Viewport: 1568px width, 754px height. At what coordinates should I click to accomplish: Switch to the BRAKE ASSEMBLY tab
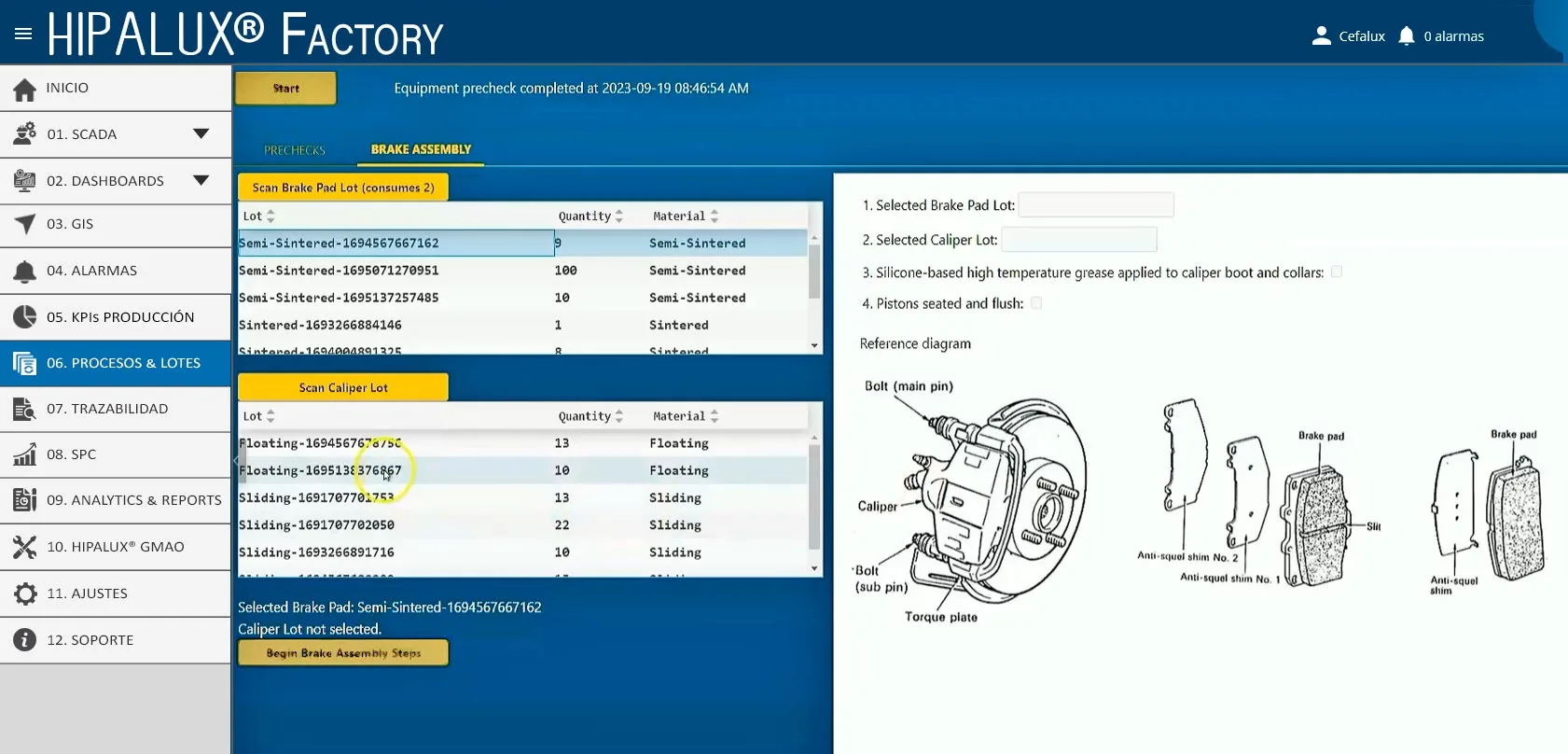point(421,149)
